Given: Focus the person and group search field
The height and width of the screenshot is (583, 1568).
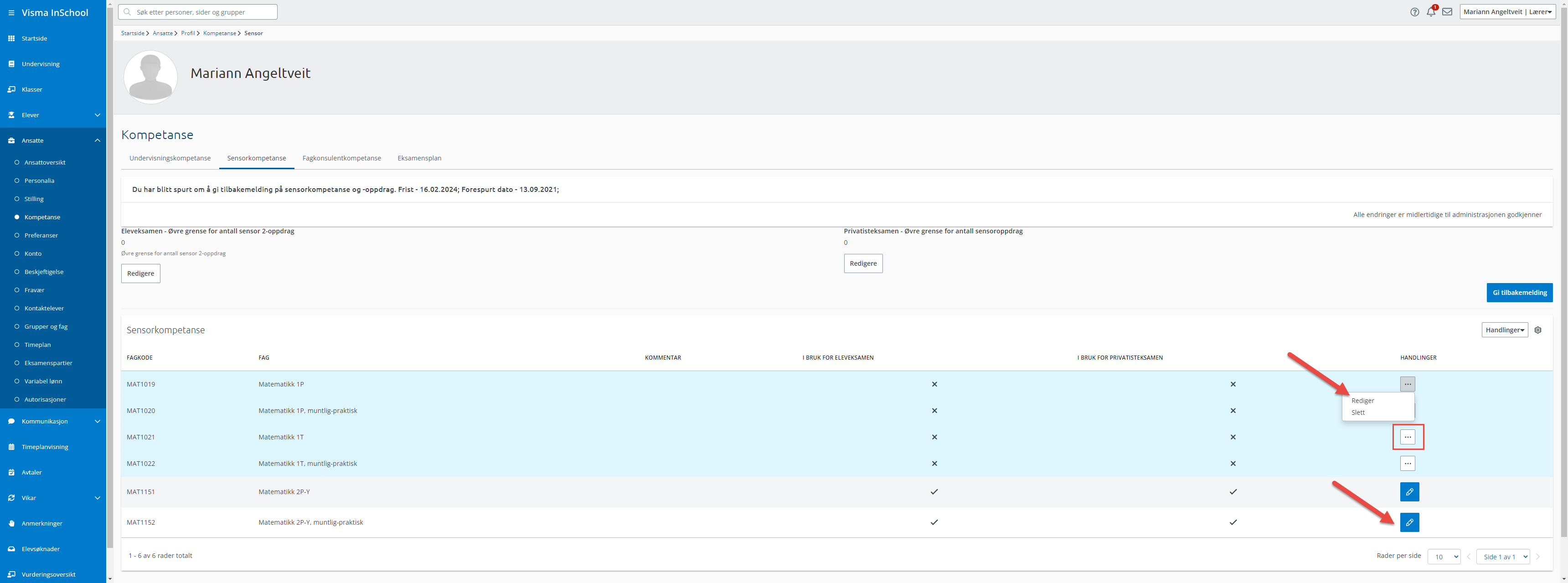Looking at the screenshot, I should pyautogui.click(x=198, y=12).
